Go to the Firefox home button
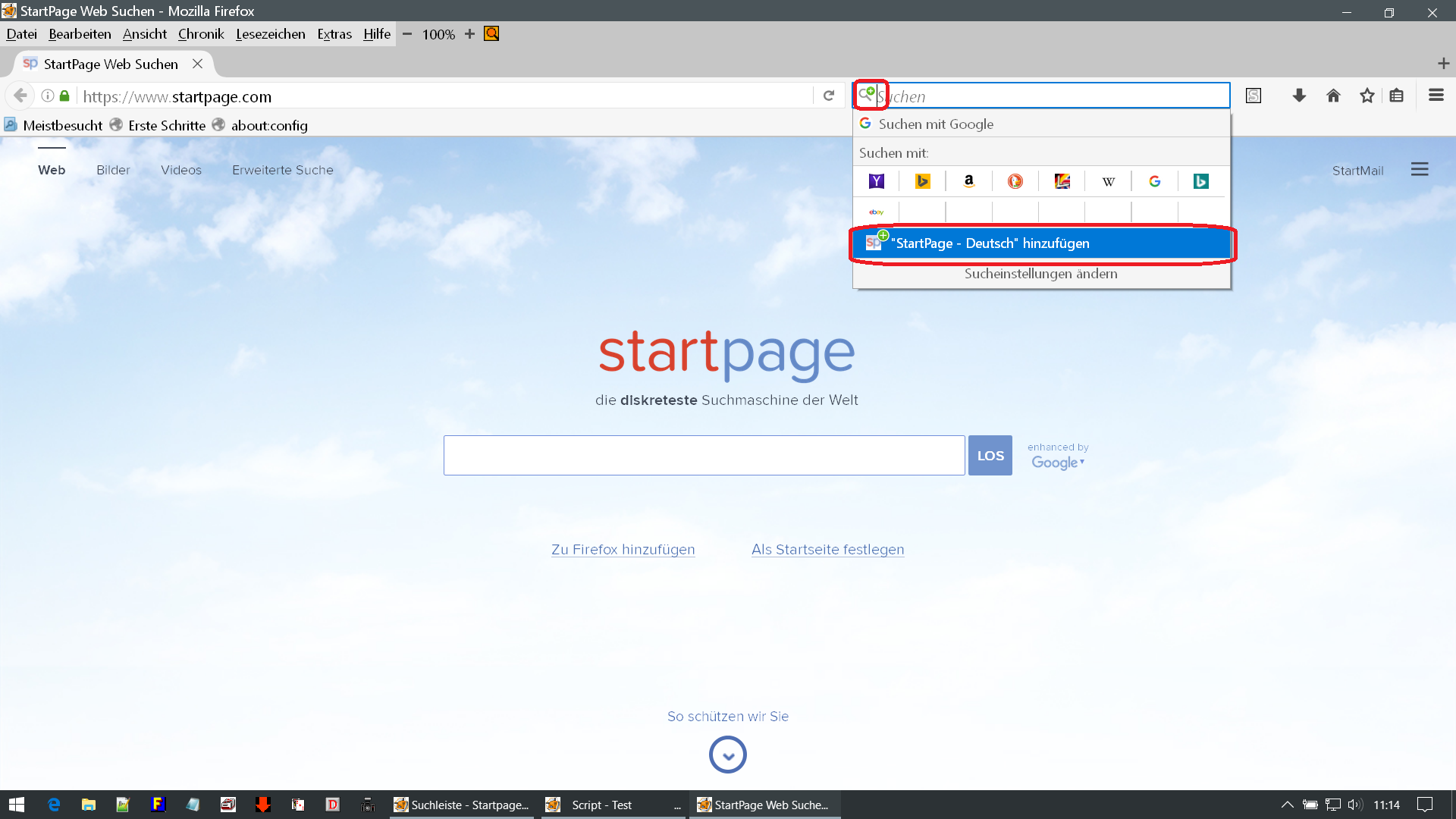 coord(1333,96)
